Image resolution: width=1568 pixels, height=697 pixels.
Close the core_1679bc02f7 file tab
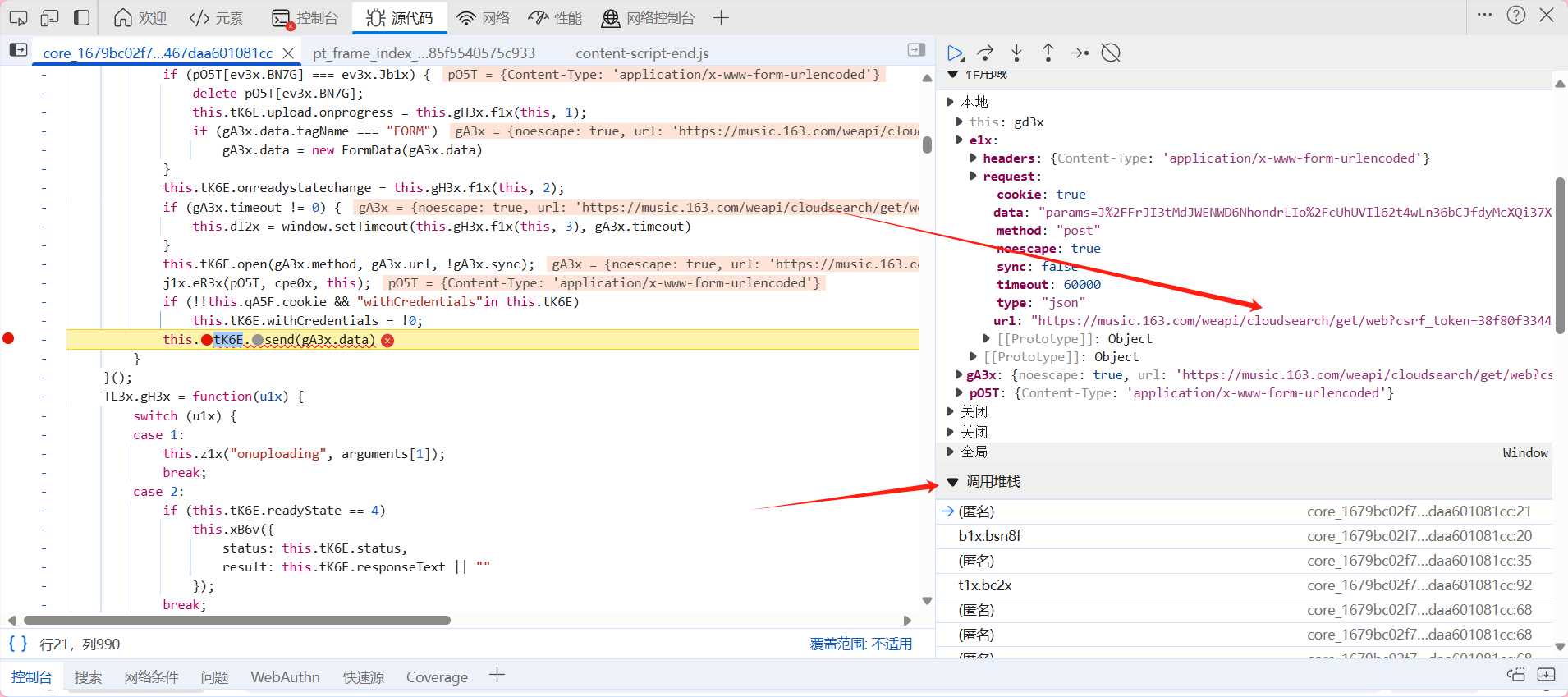pos(288,53)
